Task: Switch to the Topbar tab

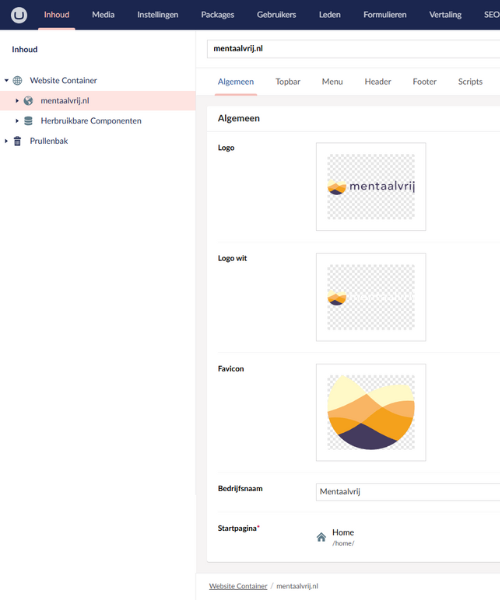Action: 288,82
